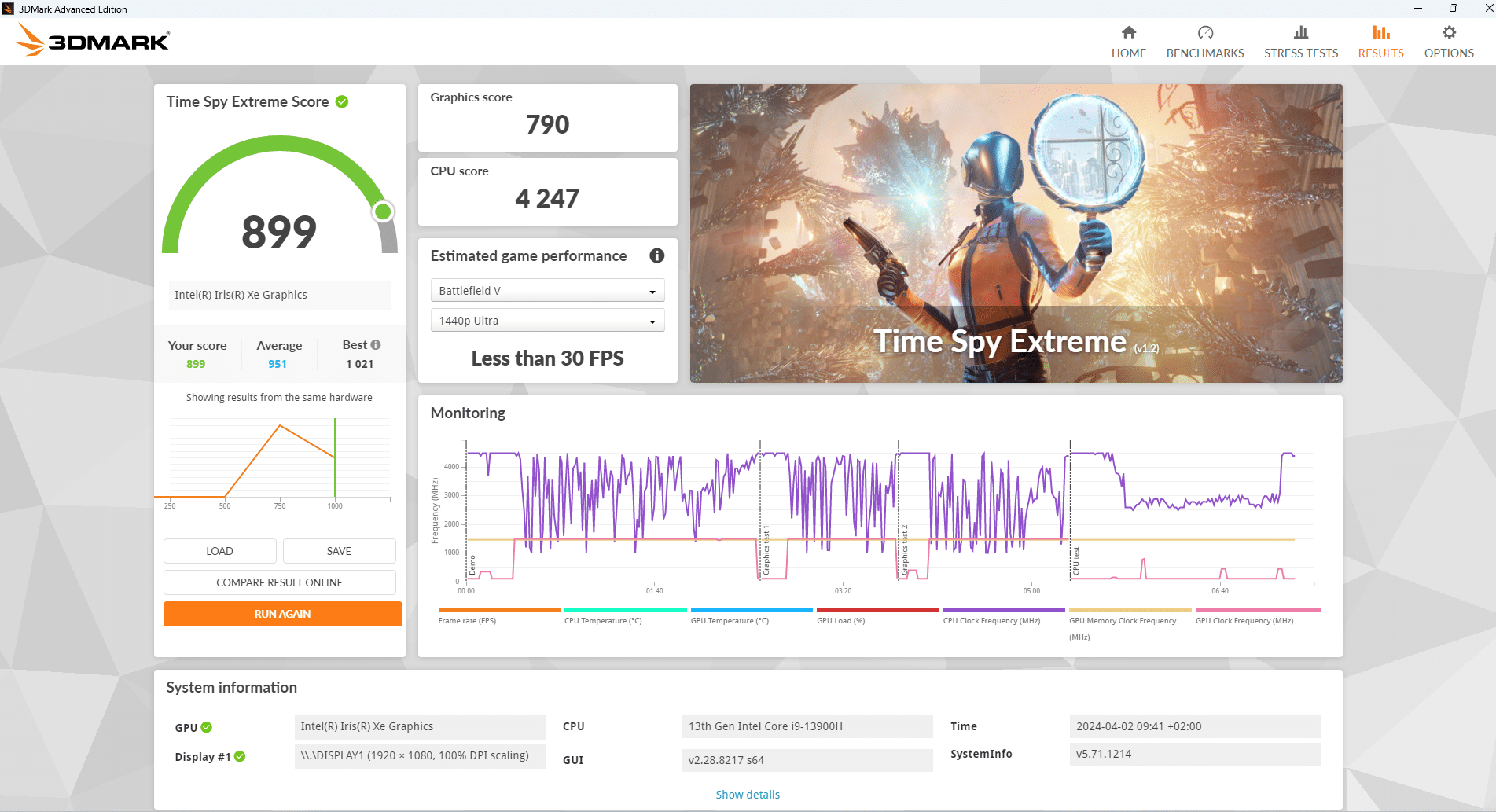Click the GPU field in System information

tap(420, 726)
